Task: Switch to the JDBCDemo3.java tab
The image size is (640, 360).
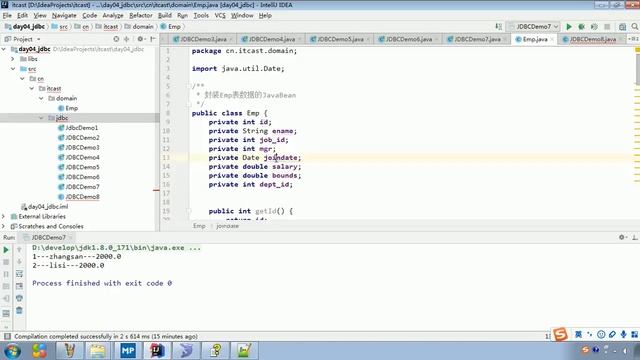Action: tap(203, 39)
